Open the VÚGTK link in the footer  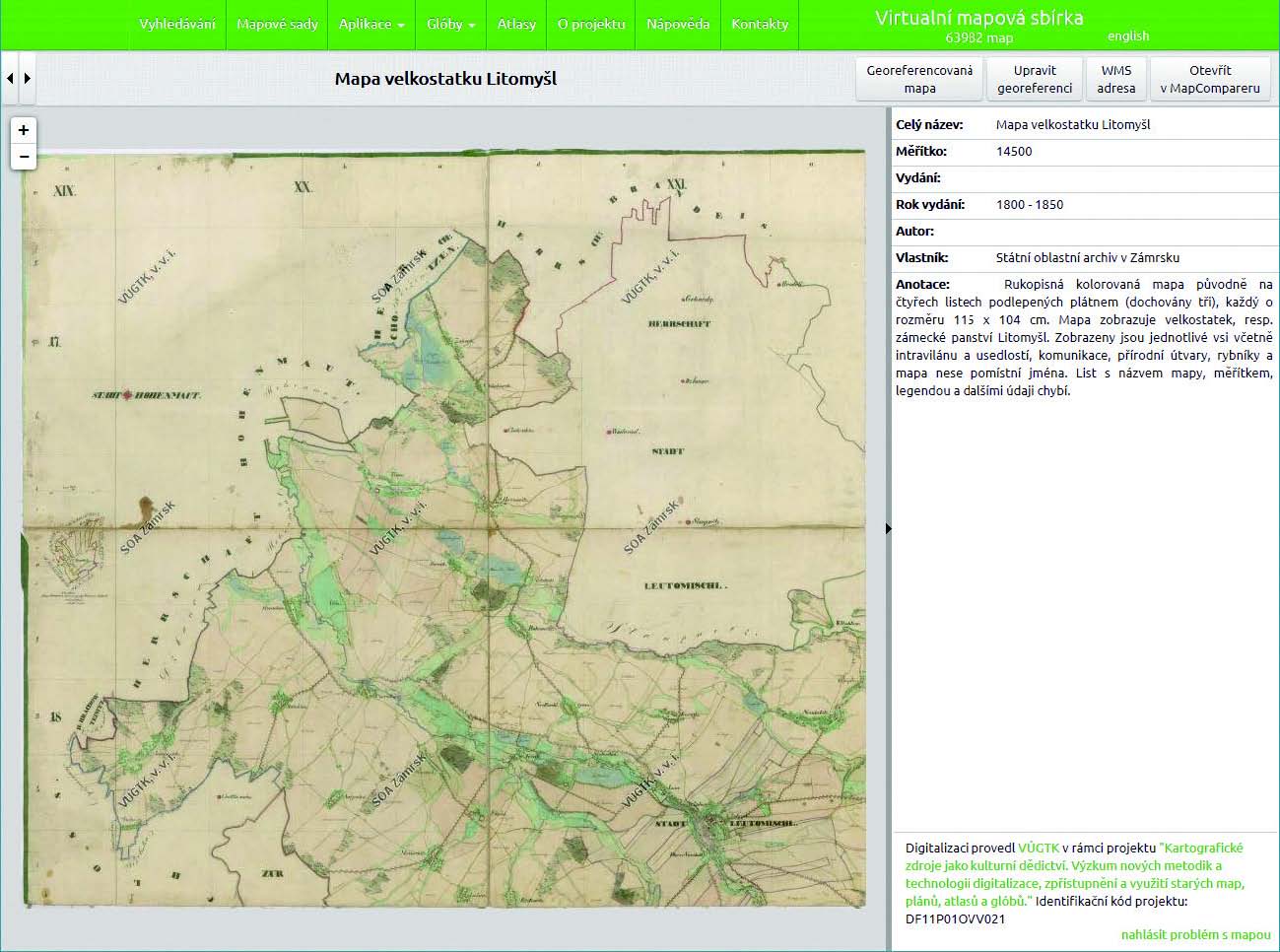point(1039,848)
